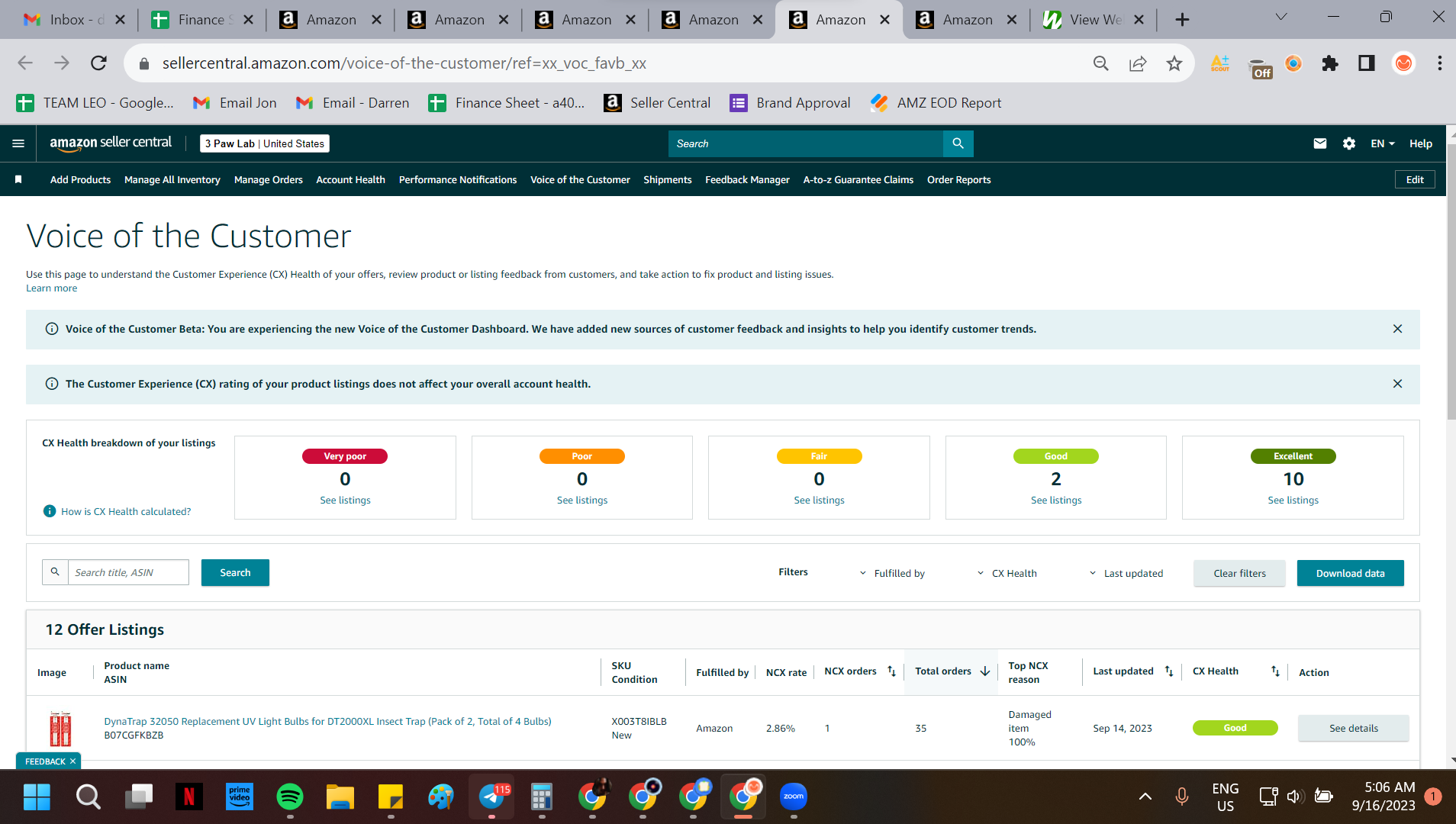Click See details for DynaTrap listing
Screen dimensions: 1456x824
tap(1353, 728)
